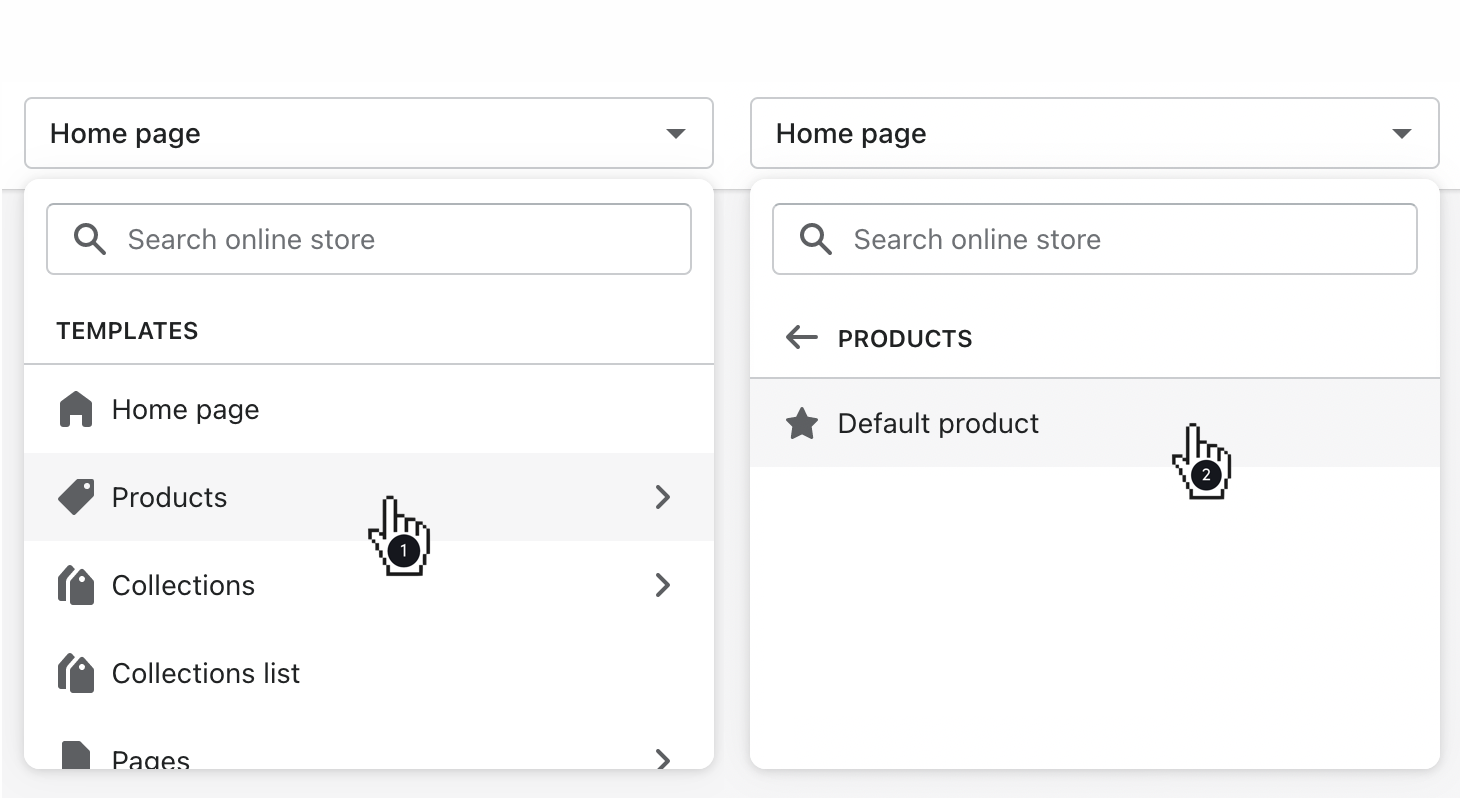Select Default product from PRODUCTS list
Screen dimensions: 1460x798
pyautogui.click(x=938, y=423)
